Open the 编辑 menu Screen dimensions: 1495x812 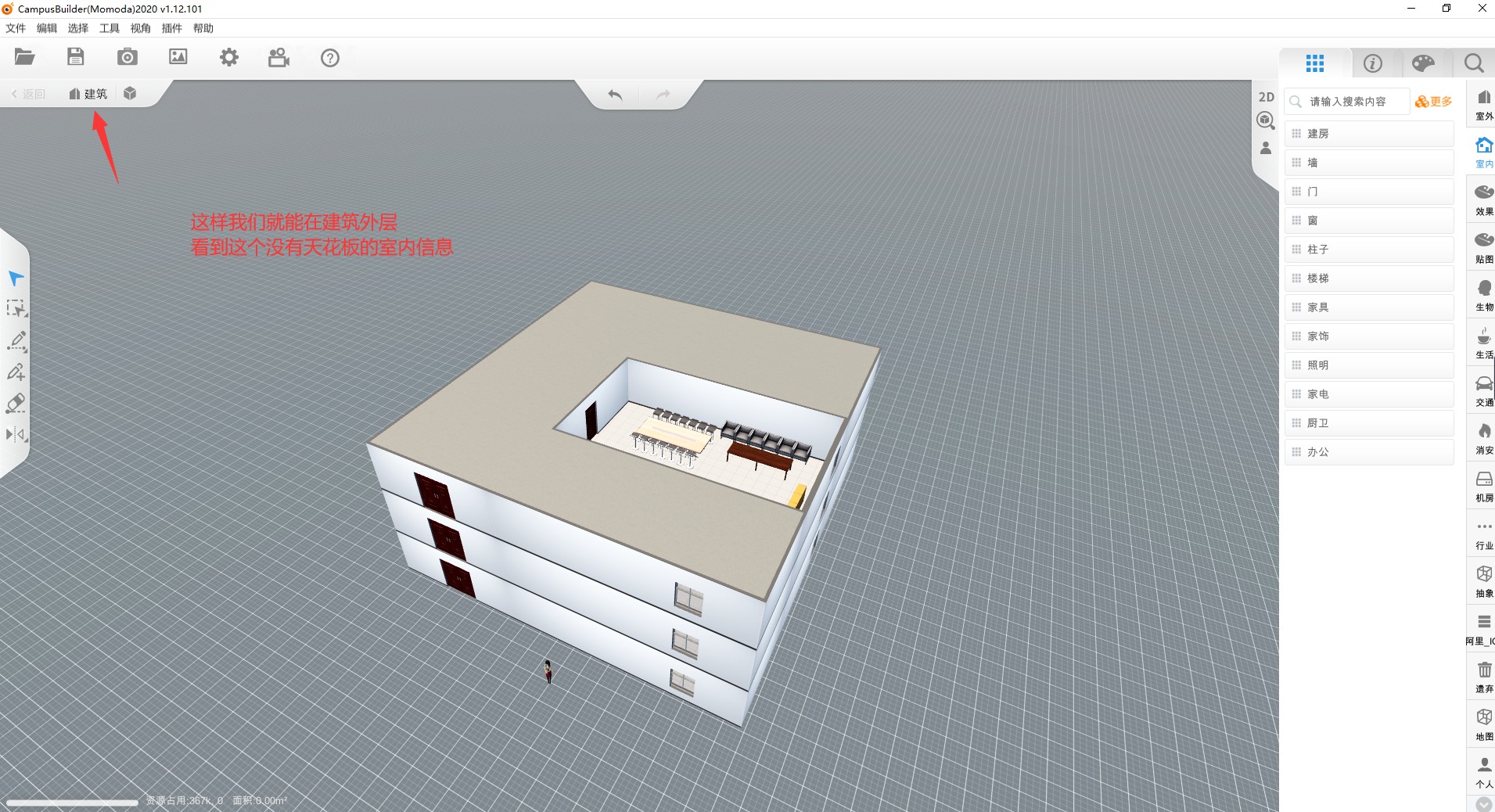(47, 28)
